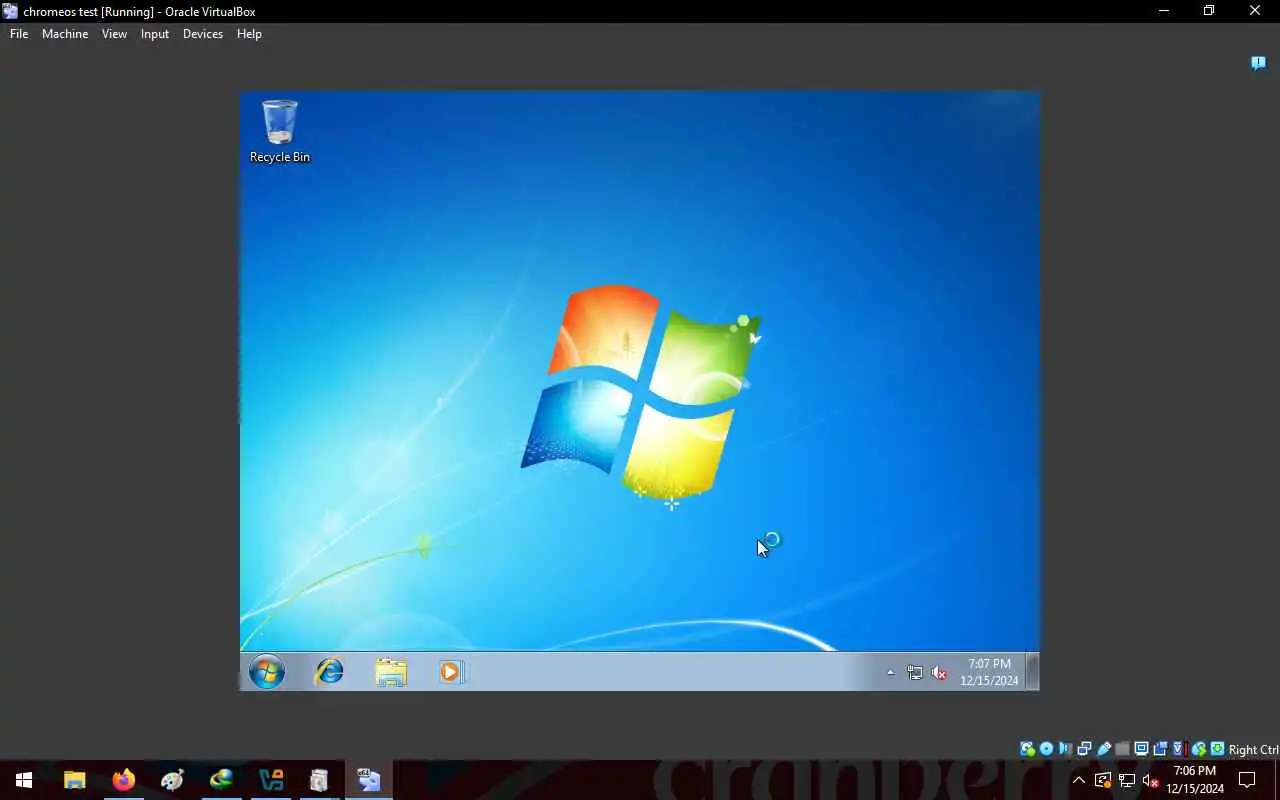Open the VirtualBox-like VS icon on taskbar
1280x800 pixels.
click(271, 780)
